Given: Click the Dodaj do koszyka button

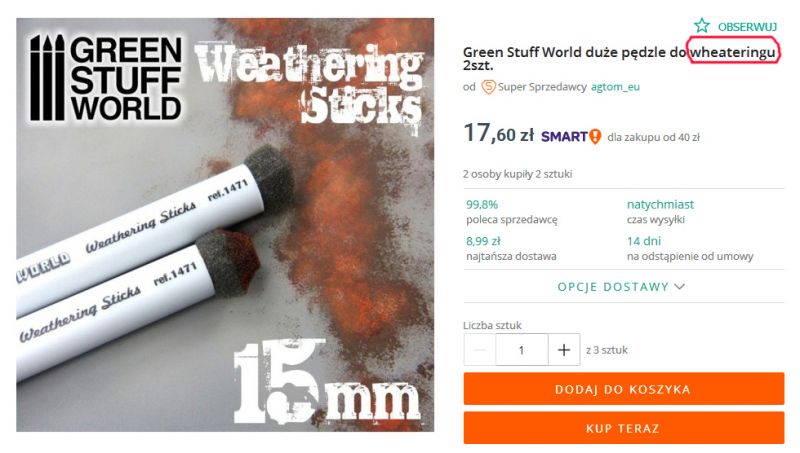Looking at the screenshot, I should pos(623,389).
